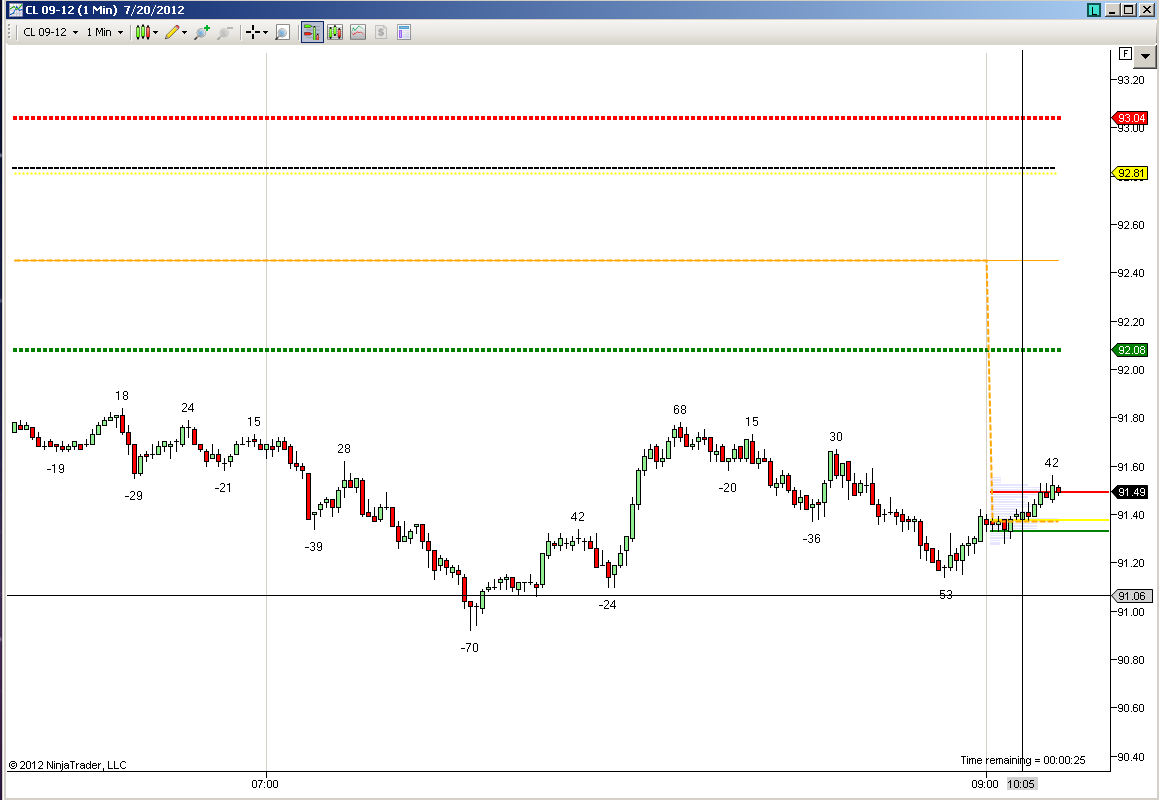Click the swing label -70

pyautogui.click(x=469, y=648)
